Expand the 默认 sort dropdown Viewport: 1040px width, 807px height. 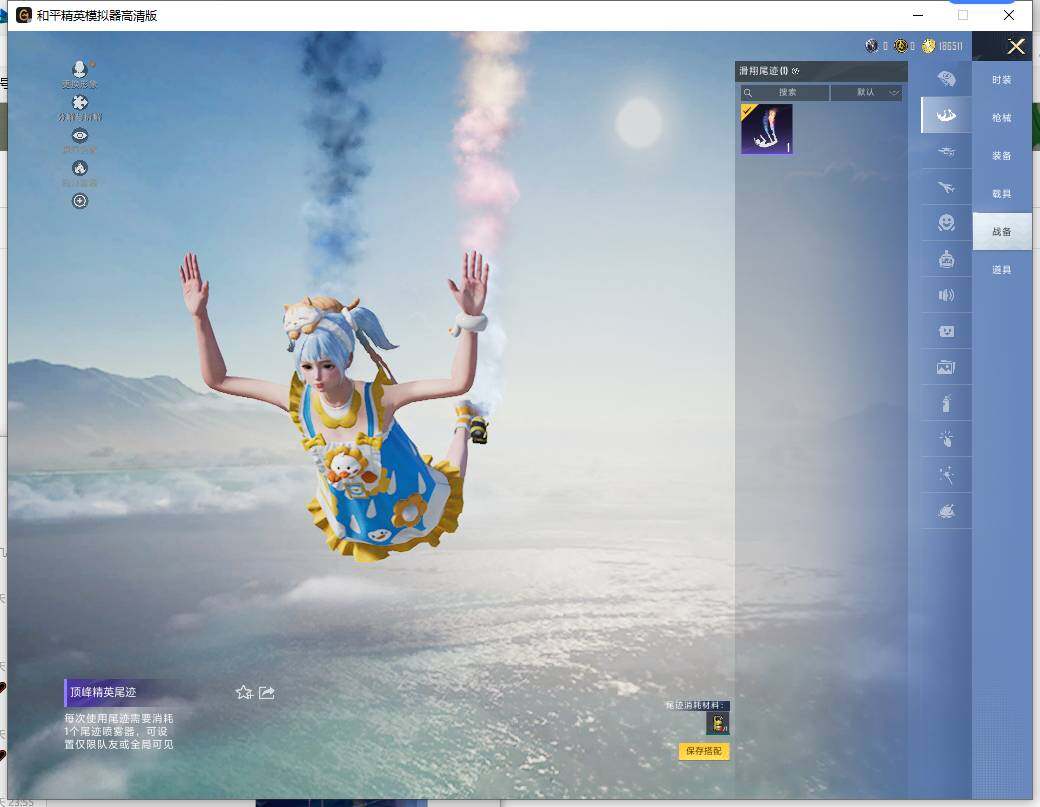(x=866, y=92)
